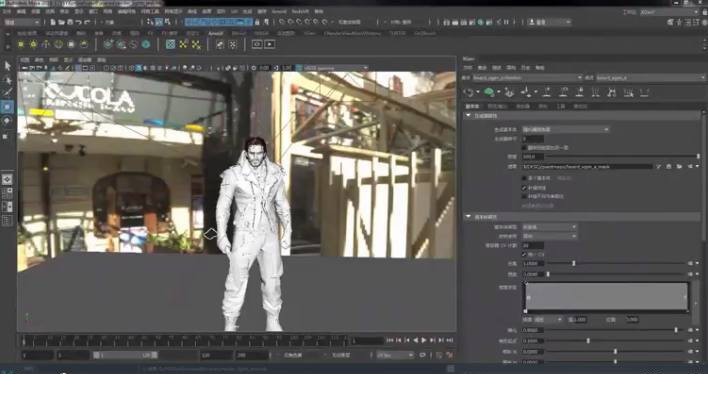Play the animation backward
Image resolution: width=708 pixels, height=397 pixels.
tap(415, 340)
